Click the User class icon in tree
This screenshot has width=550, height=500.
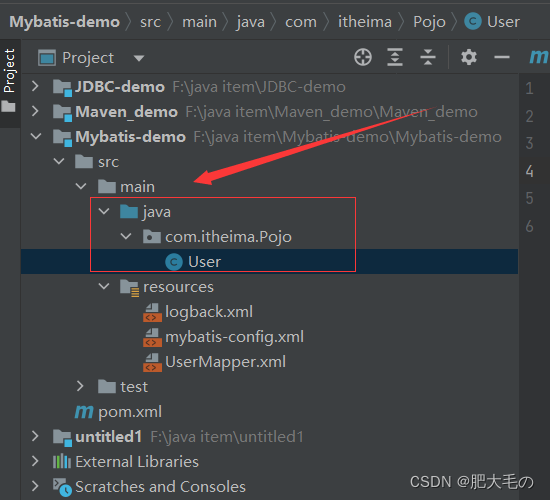click(174, 262)
